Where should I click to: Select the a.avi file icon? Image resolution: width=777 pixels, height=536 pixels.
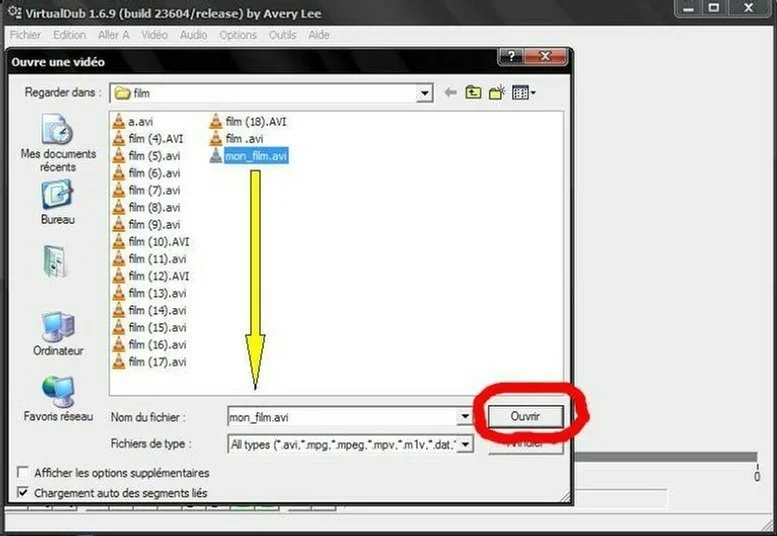(x=119, y=122)
